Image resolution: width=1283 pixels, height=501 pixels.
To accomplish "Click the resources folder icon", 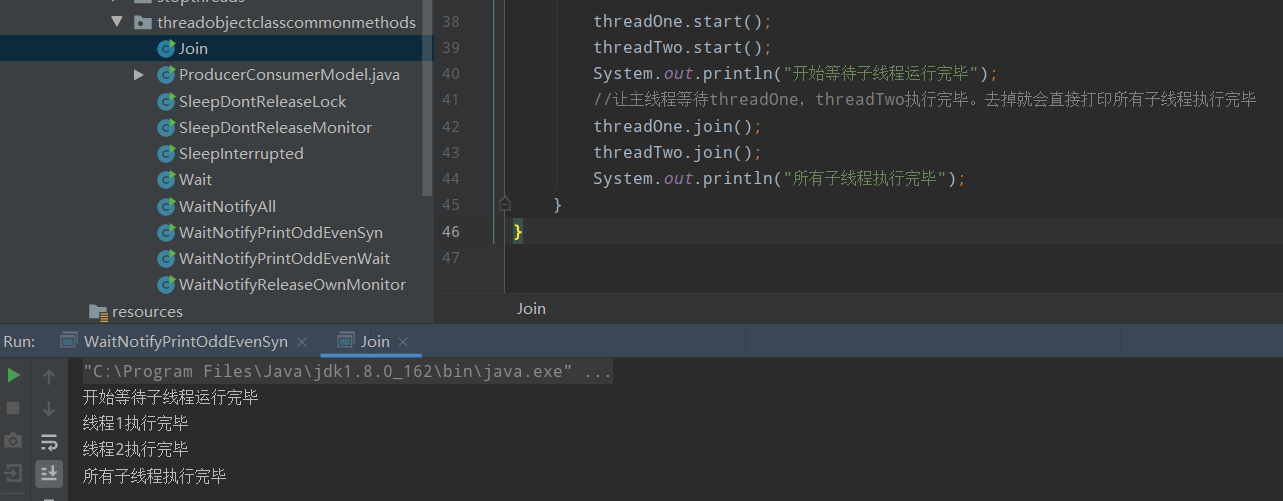I will pos(98,311).
